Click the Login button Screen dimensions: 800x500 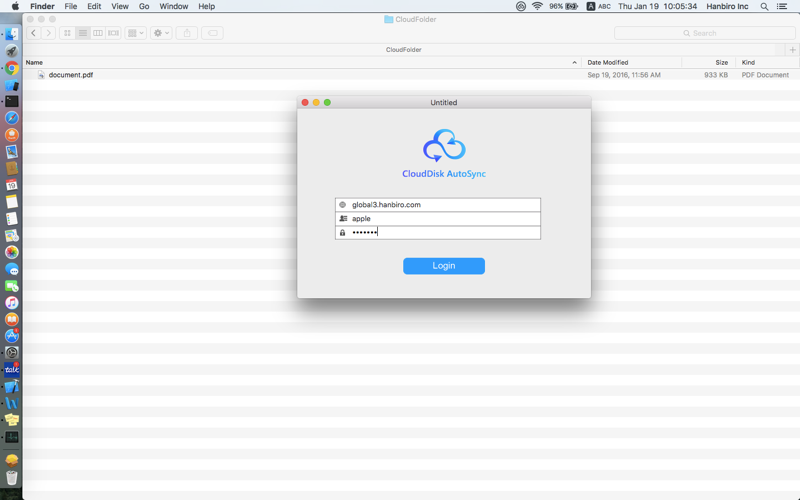click(443, 266)
